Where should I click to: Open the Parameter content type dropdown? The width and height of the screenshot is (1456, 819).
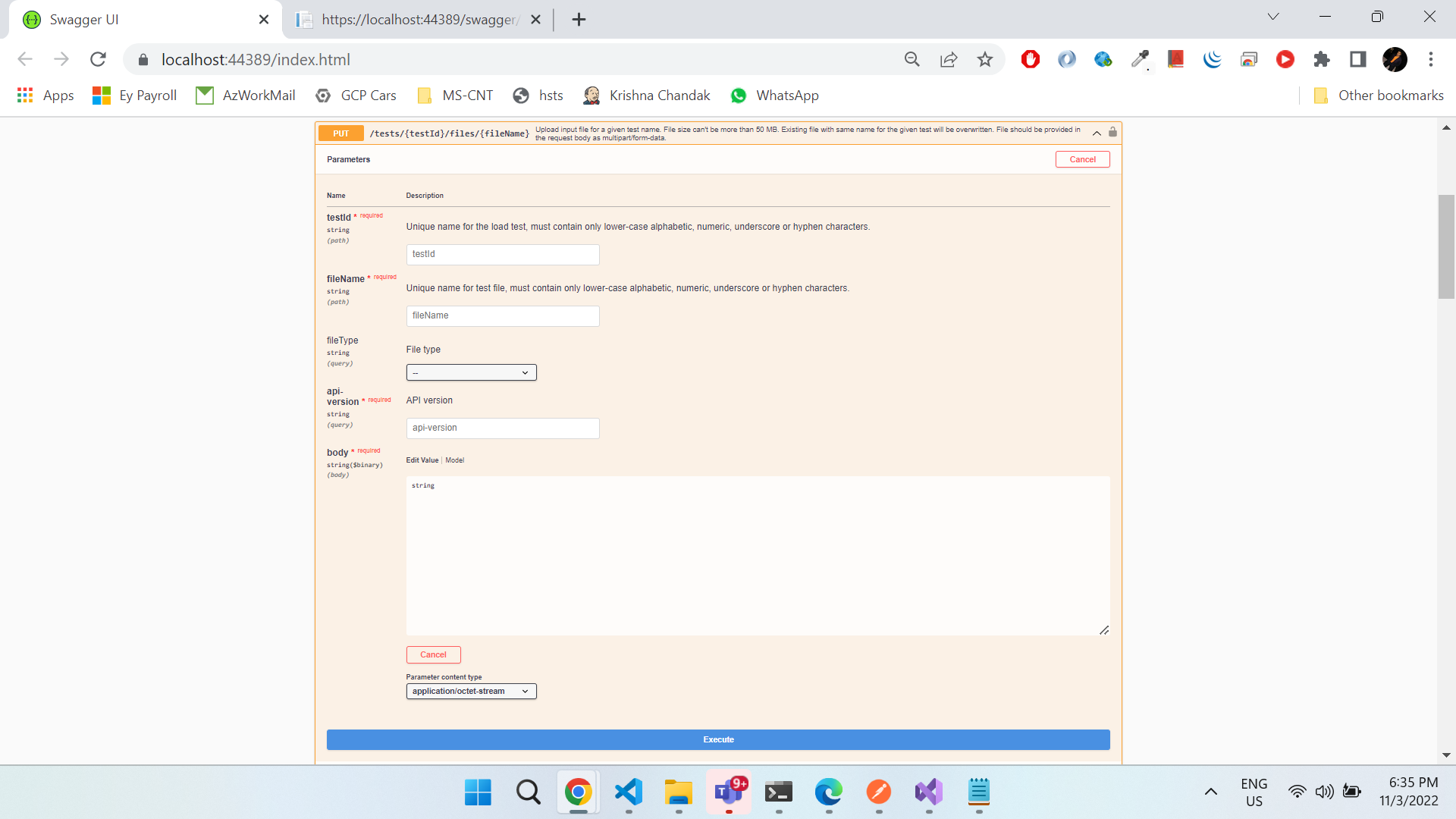[x=471, y=691]
